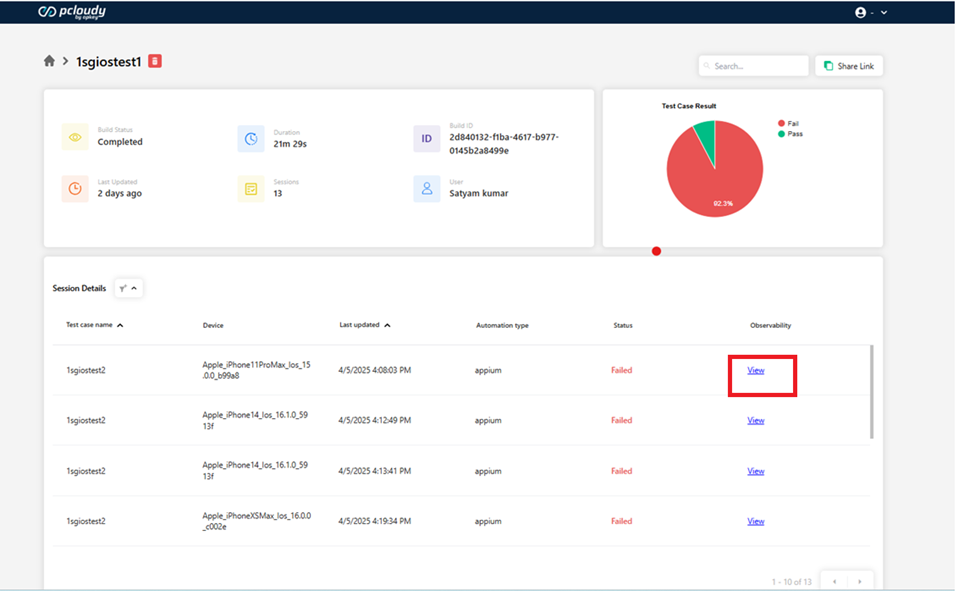Toggle the Fail legend in pie chart
The image size is (975, 591).
[x=787, y=123]
